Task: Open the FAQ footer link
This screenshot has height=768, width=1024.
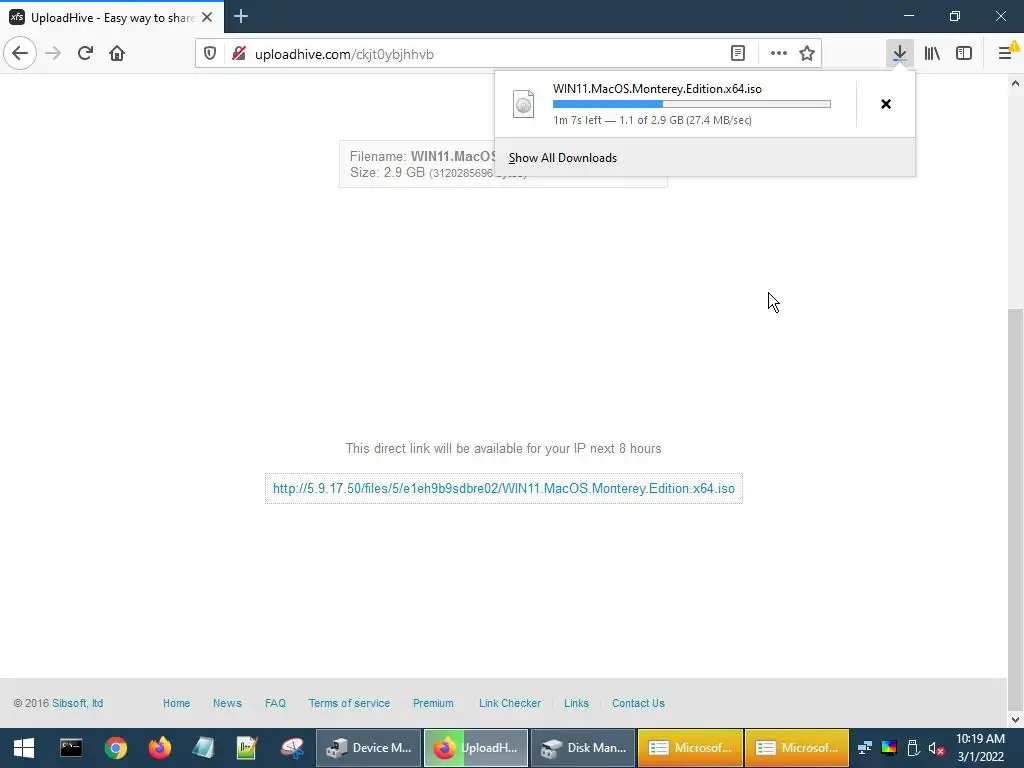Action: (275, 703)
